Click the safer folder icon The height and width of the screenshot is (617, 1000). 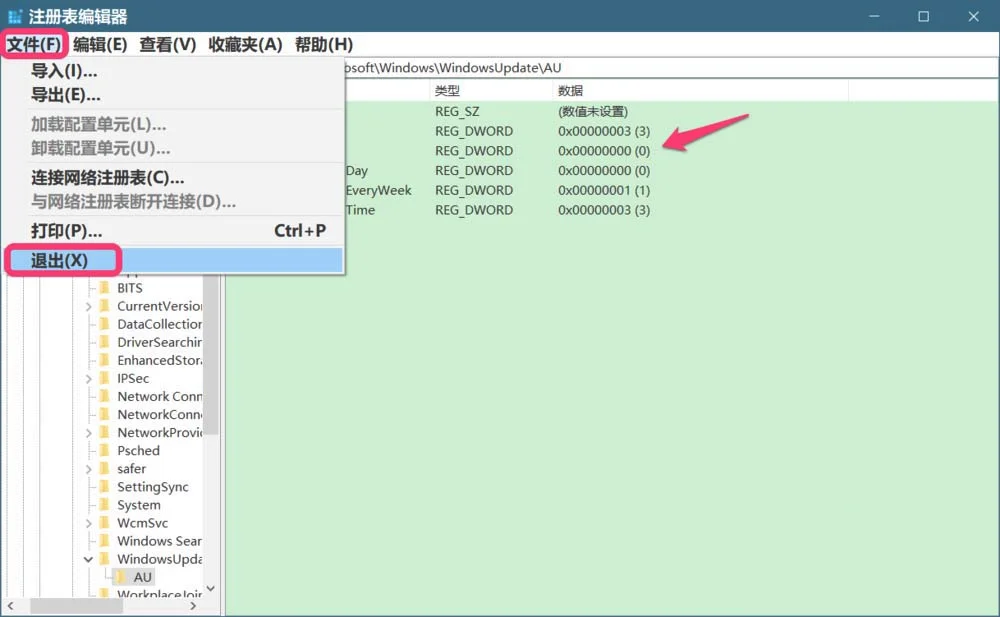(x=105, y=468)
